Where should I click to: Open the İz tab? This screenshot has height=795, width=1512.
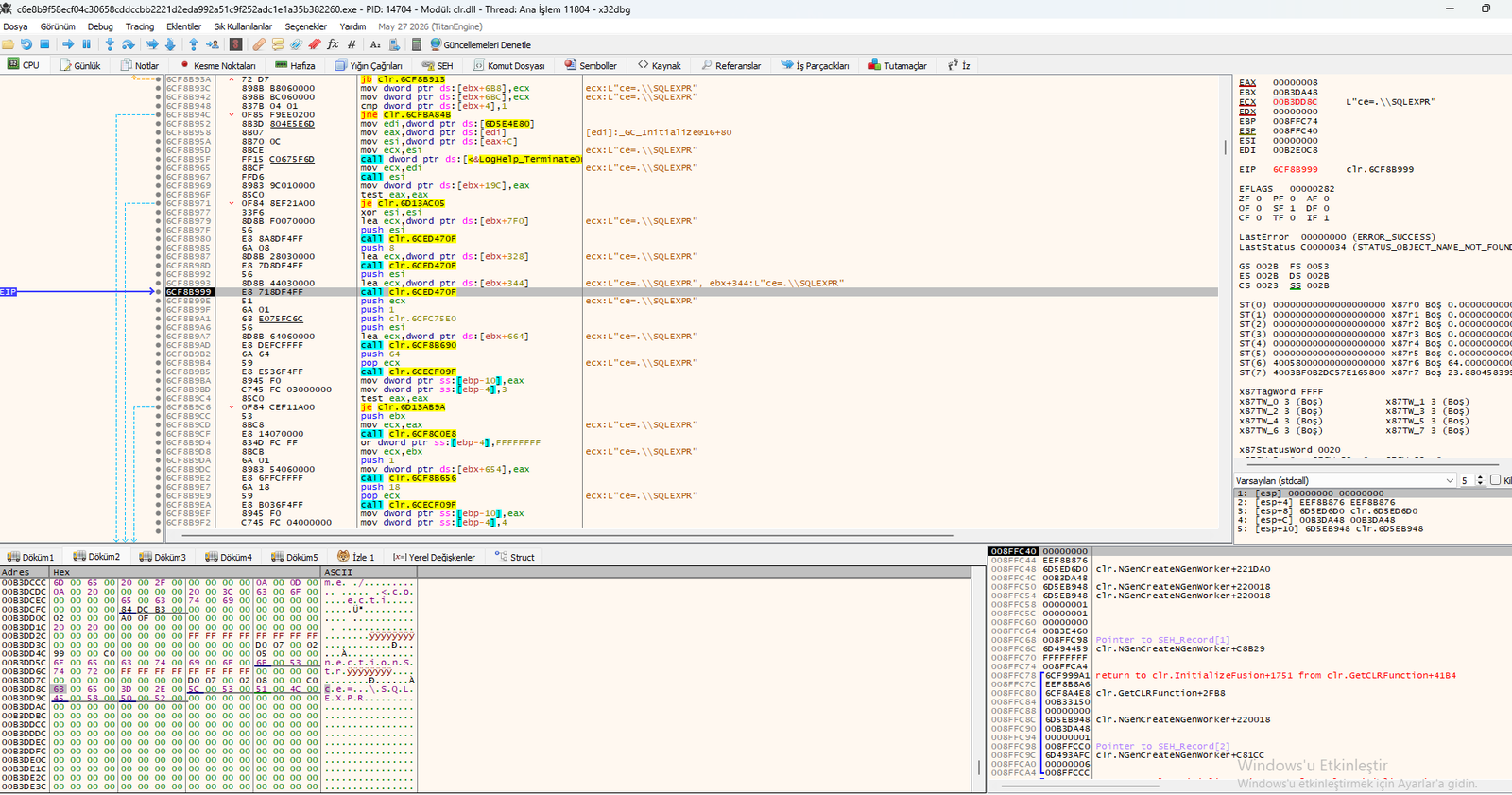click(x=959, y=65)
